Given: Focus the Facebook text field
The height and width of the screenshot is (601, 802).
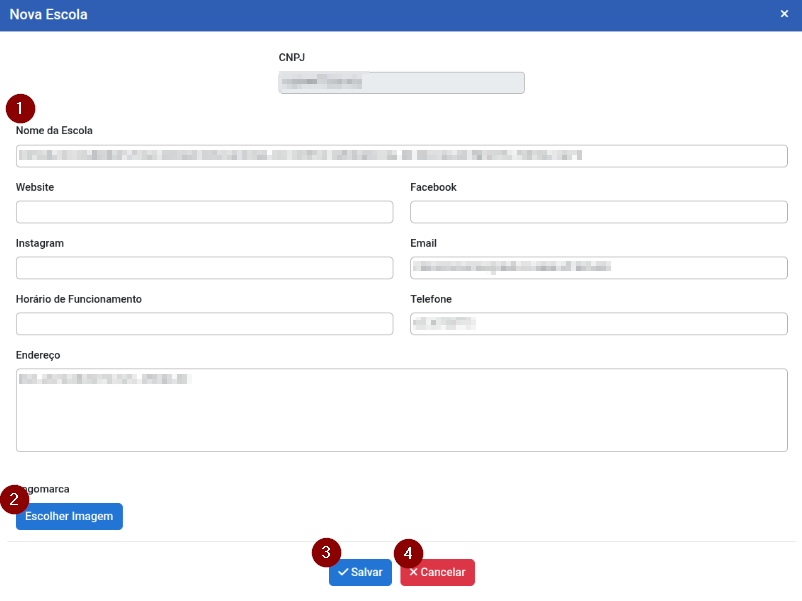Looking at the screenshot, I should tap(598, 212).
